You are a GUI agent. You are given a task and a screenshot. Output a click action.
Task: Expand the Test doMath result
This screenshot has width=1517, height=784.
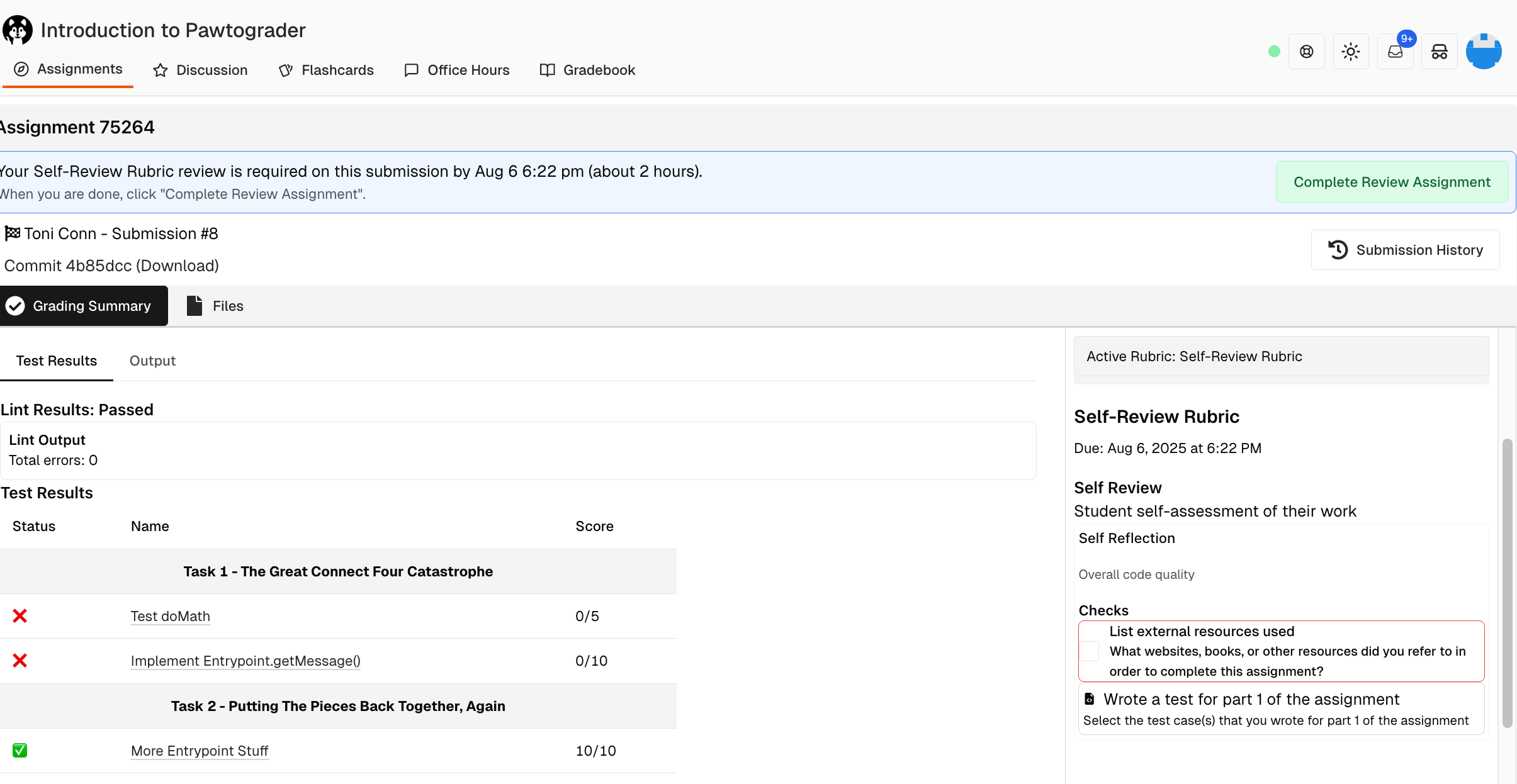point(170,617)
